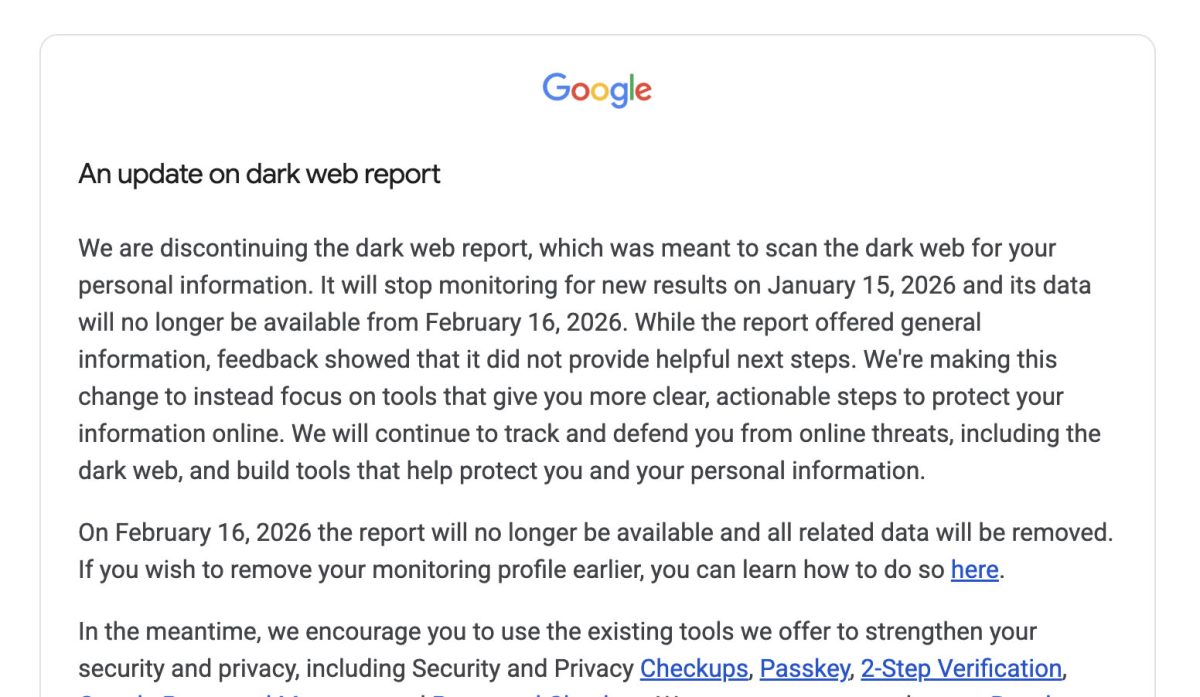Viewport: 1200px width, 697px height.
Task: Open the 2-Step Verification link
Action: click(x=961, y=668)
